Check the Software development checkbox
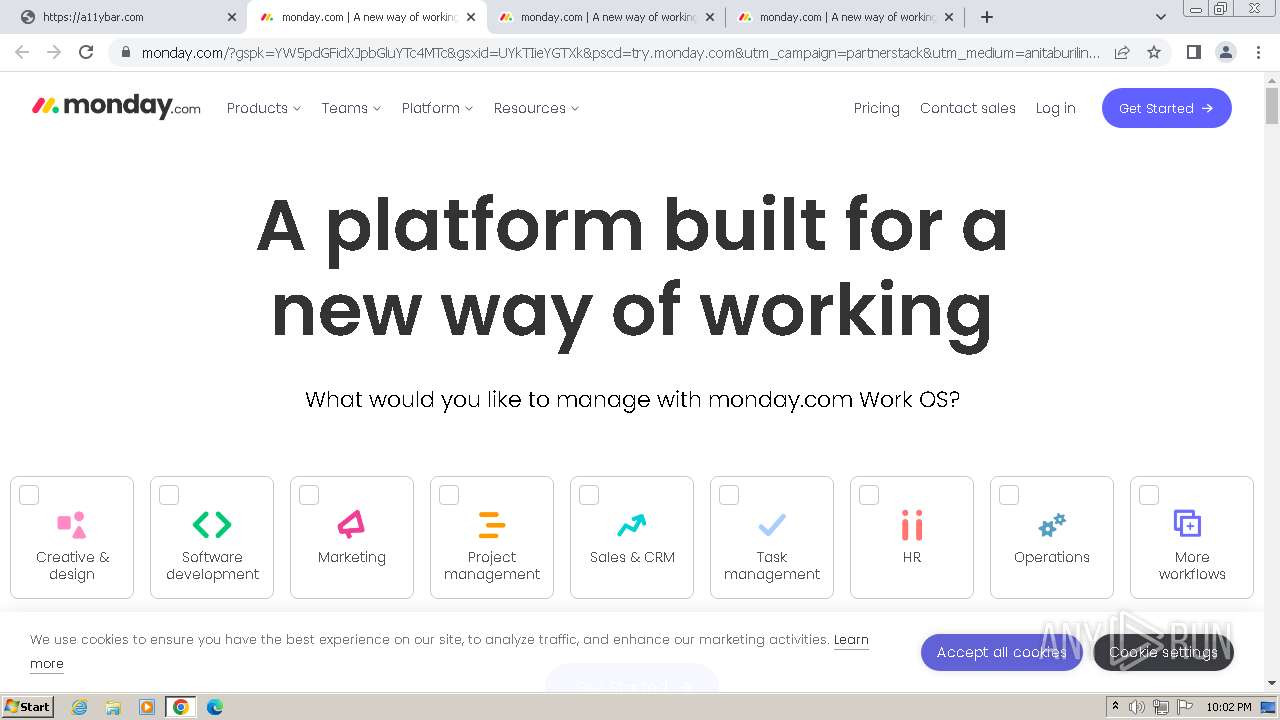 point(169,495)
